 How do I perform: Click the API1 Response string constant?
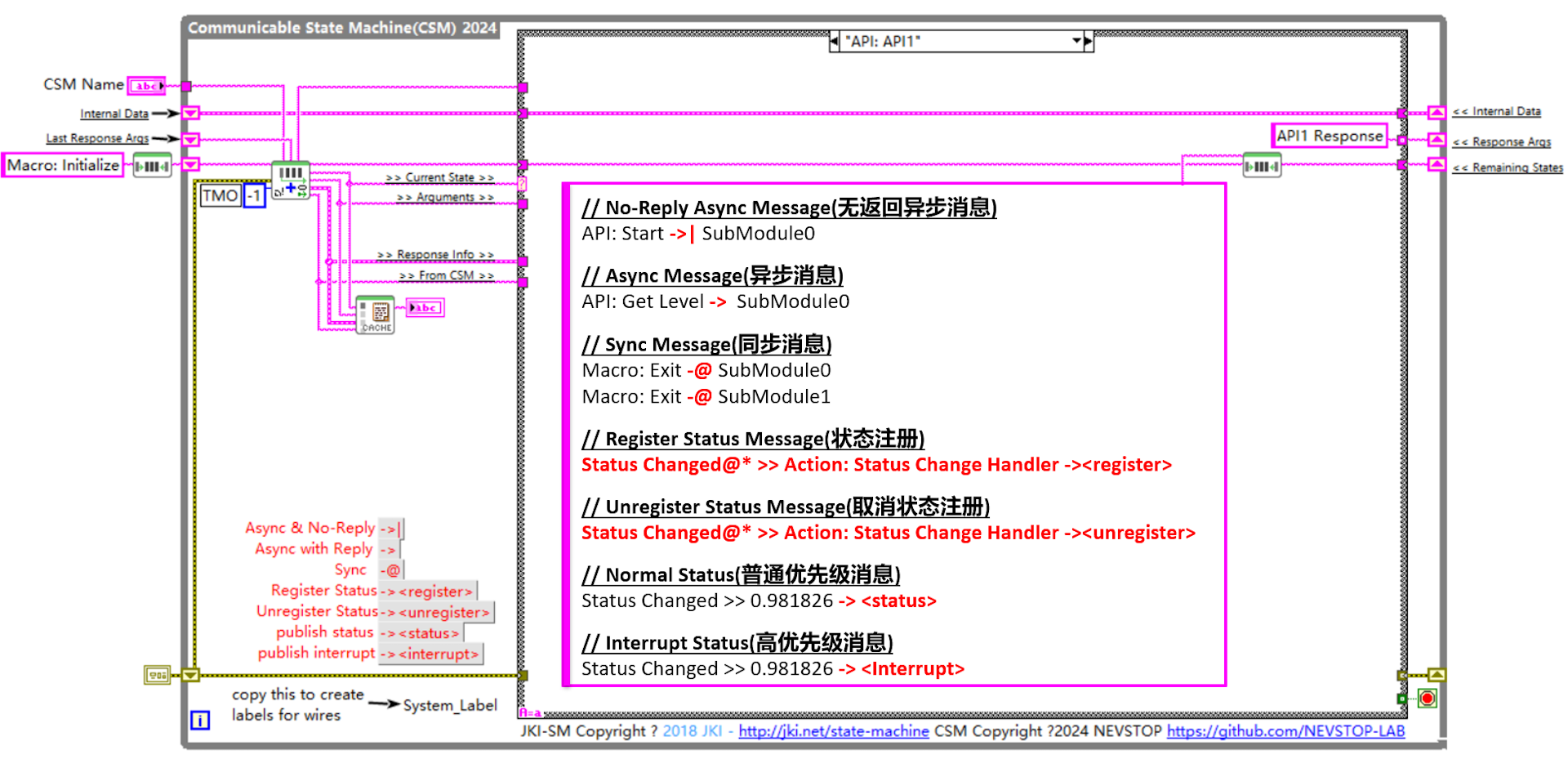click(x=1329, y=136)
